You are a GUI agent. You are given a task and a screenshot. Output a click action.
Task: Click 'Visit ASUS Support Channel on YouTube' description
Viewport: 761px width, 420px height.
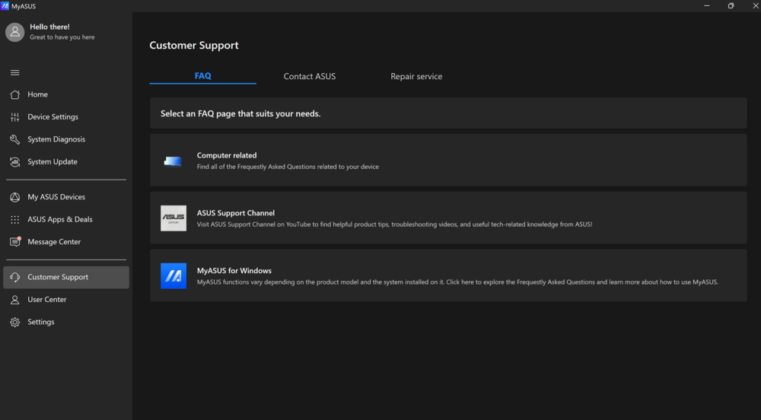pyautogui.click(x=394, y=225)
